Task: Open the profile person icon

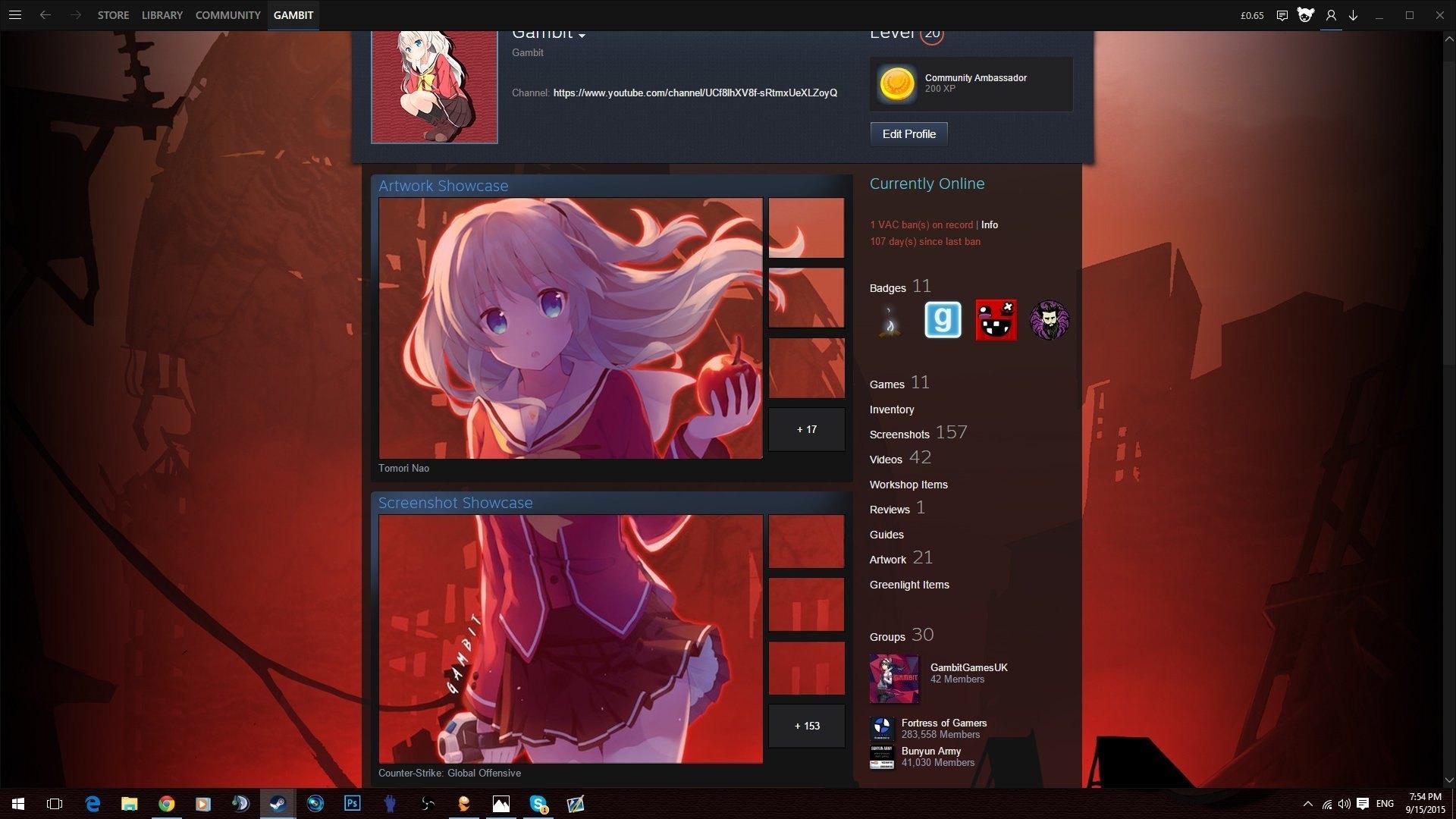Action: click(x=1331, y=15)
